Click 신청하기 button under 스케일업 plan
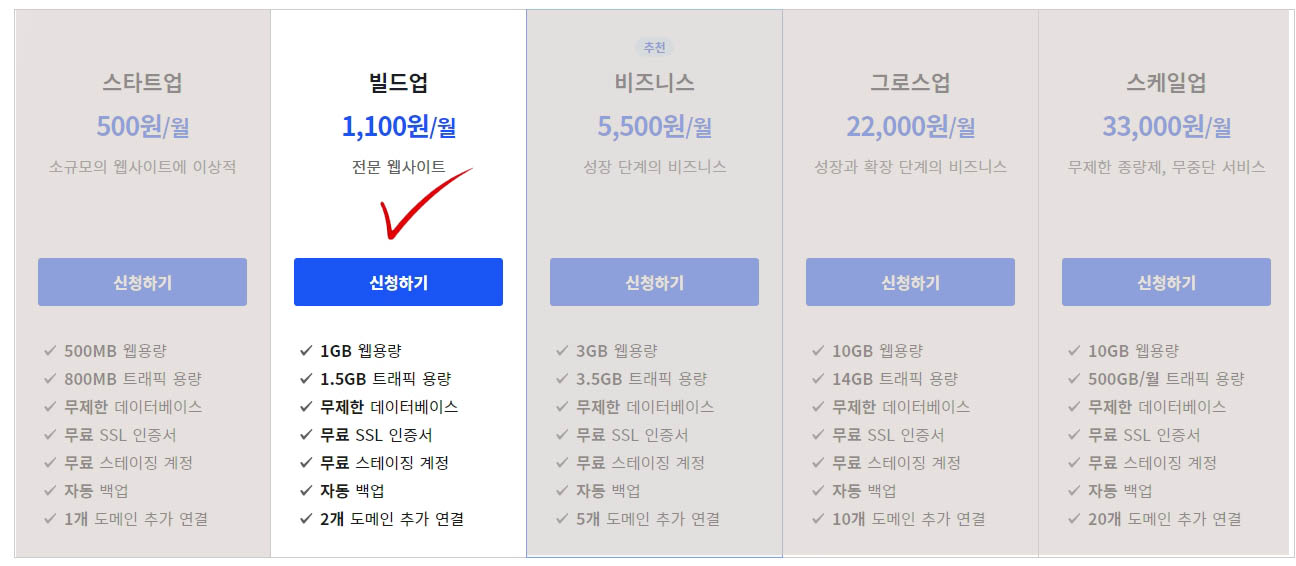The image size is (1296, 566). 1166,282
